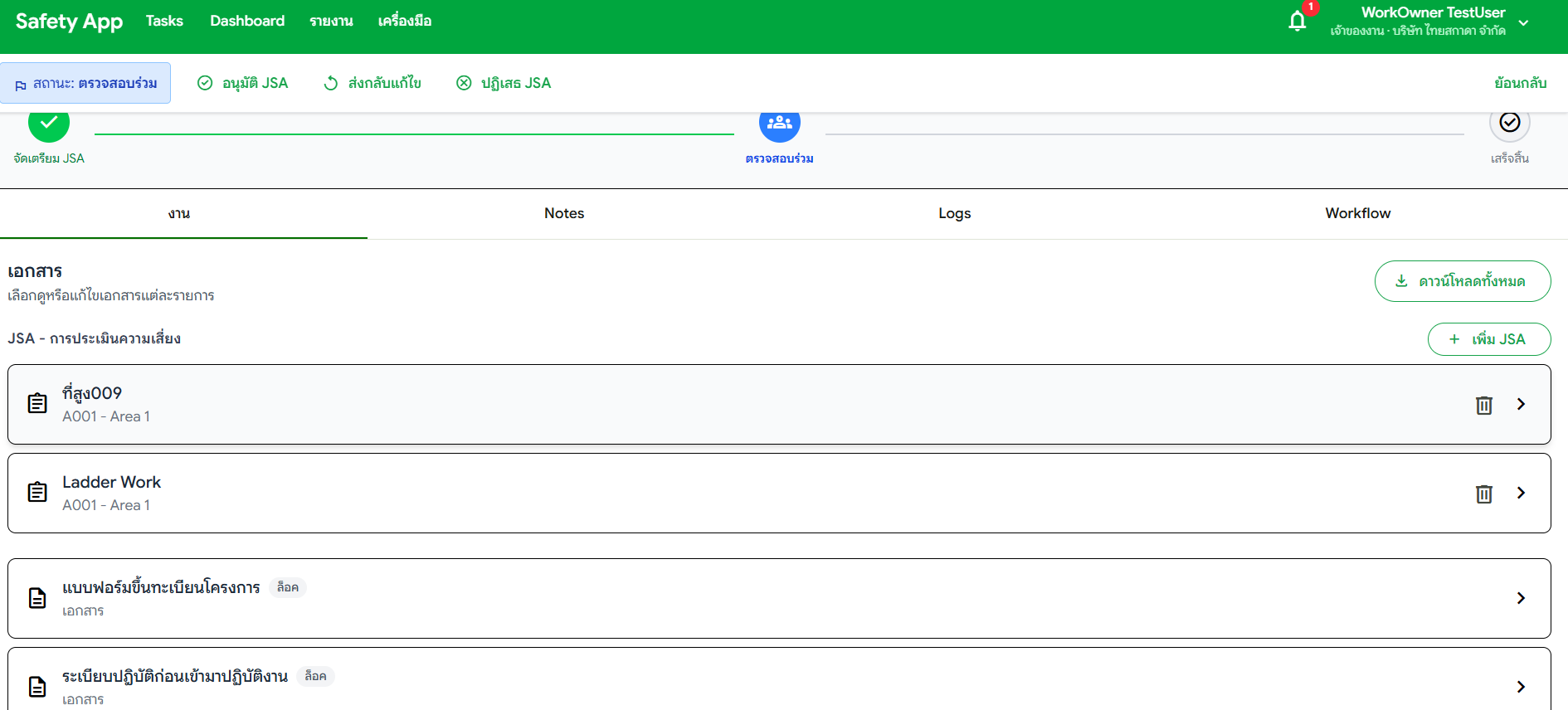Switch to the Workflow tab
The image size is (1568, 710).
pyautogui.click(x=1358, y=213)
